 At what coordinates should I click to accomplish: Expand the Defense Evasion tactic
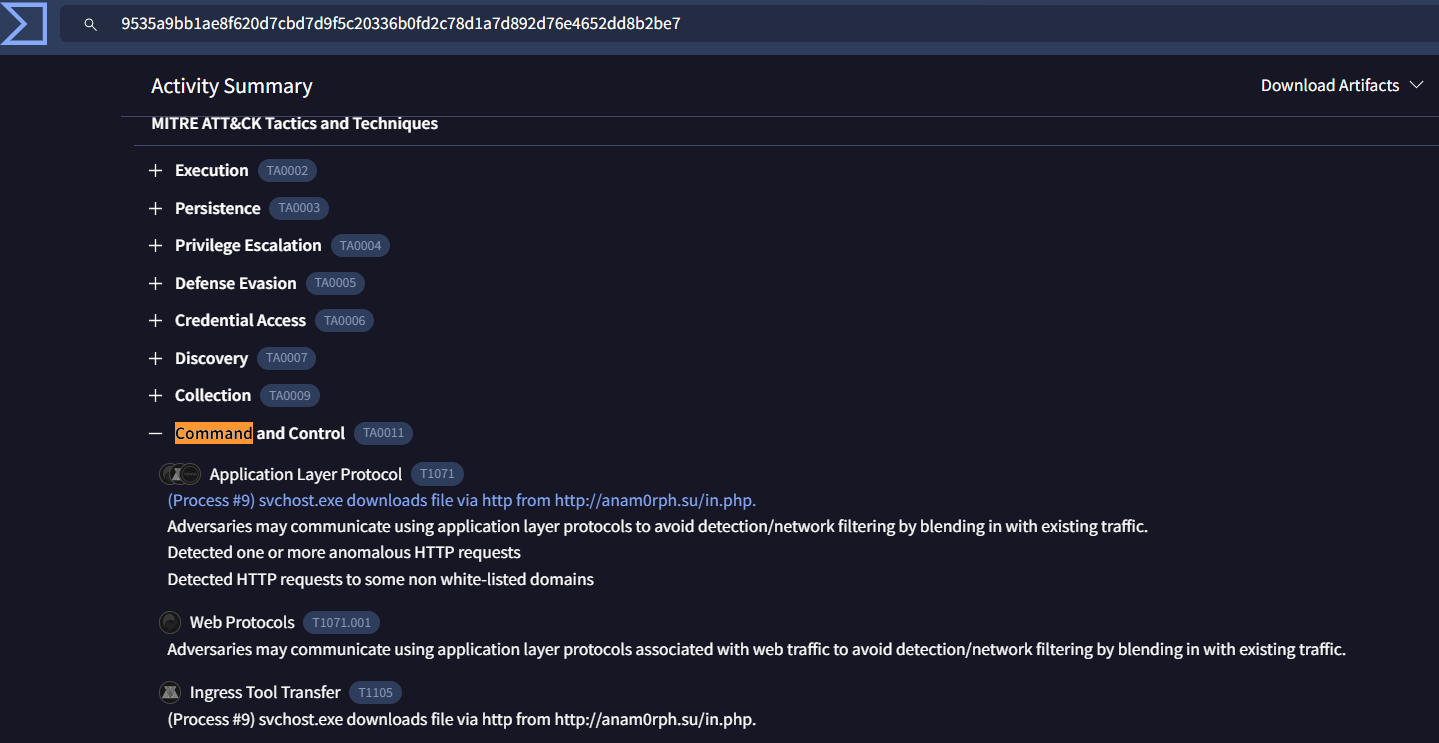155,283
